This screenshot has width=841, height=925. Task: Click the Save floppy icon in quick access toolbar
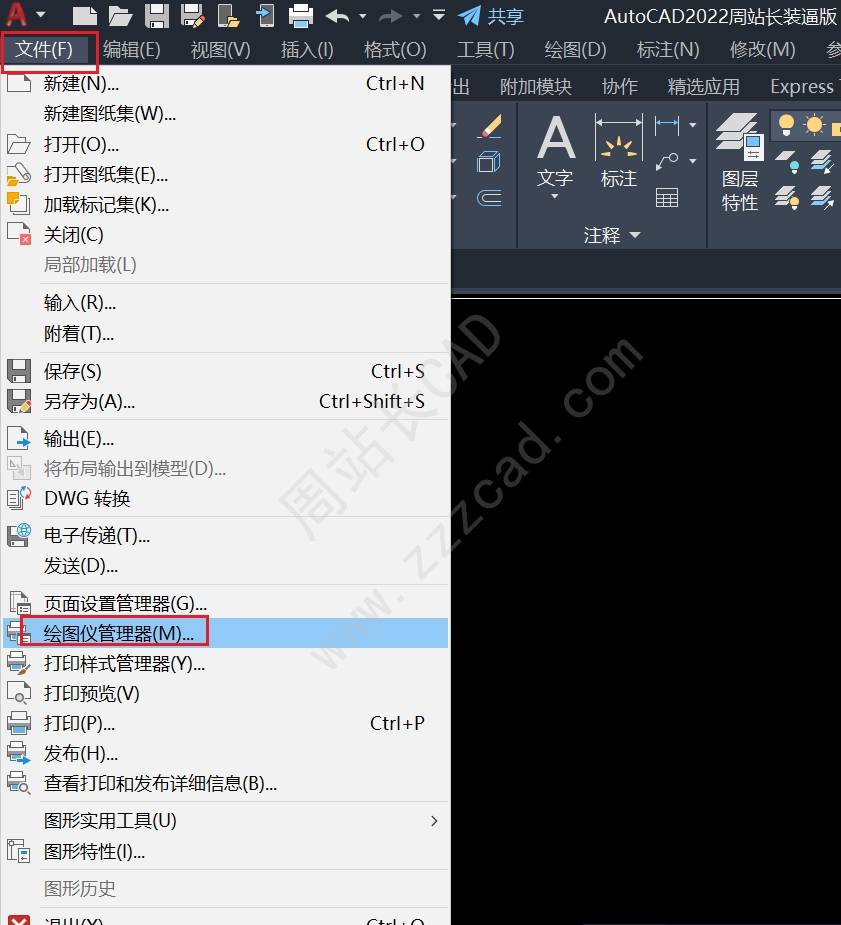pos(157,16)
